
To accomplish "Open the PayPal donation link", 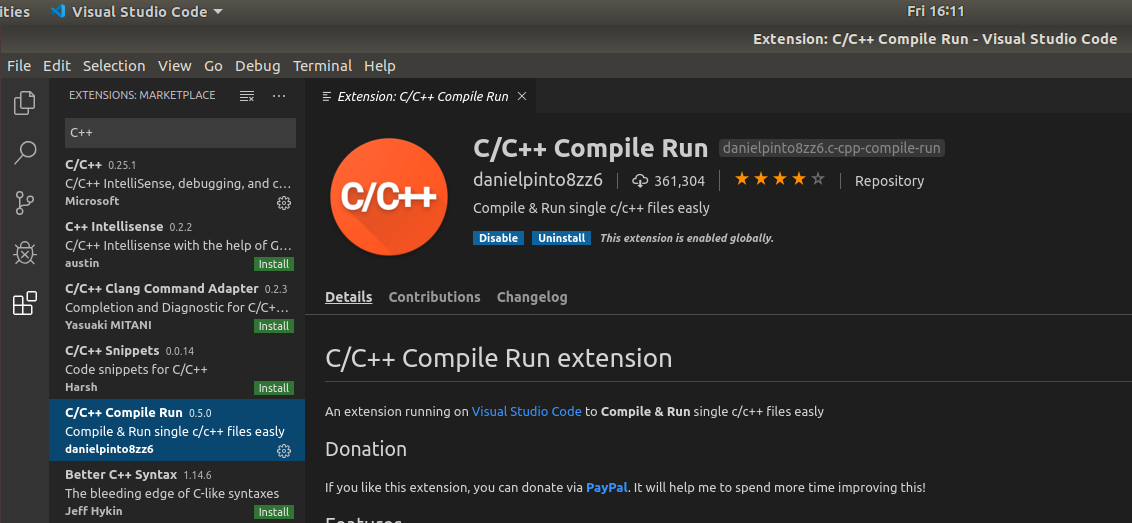I will pos(607,488).
